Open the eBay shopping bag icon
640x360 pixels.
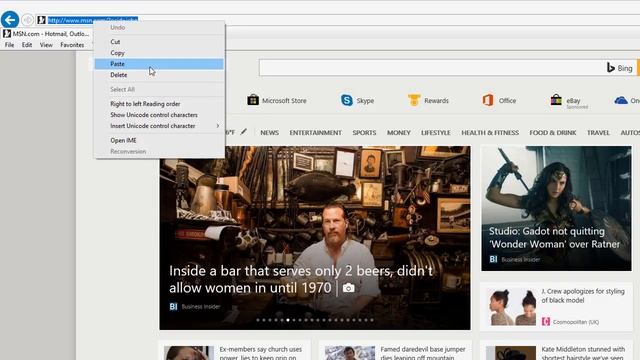tap(556, 100)
